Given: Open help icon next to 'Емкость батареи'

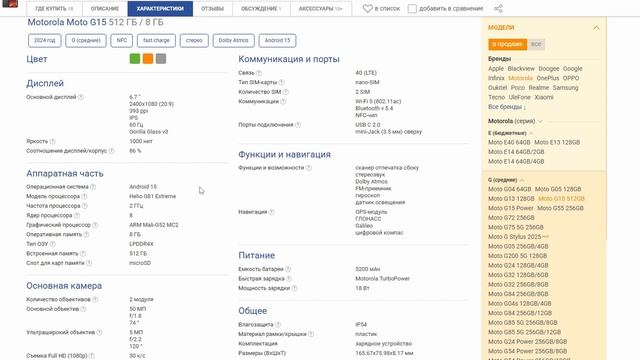Looking at the screenshot, I should [x=288, y=269].
